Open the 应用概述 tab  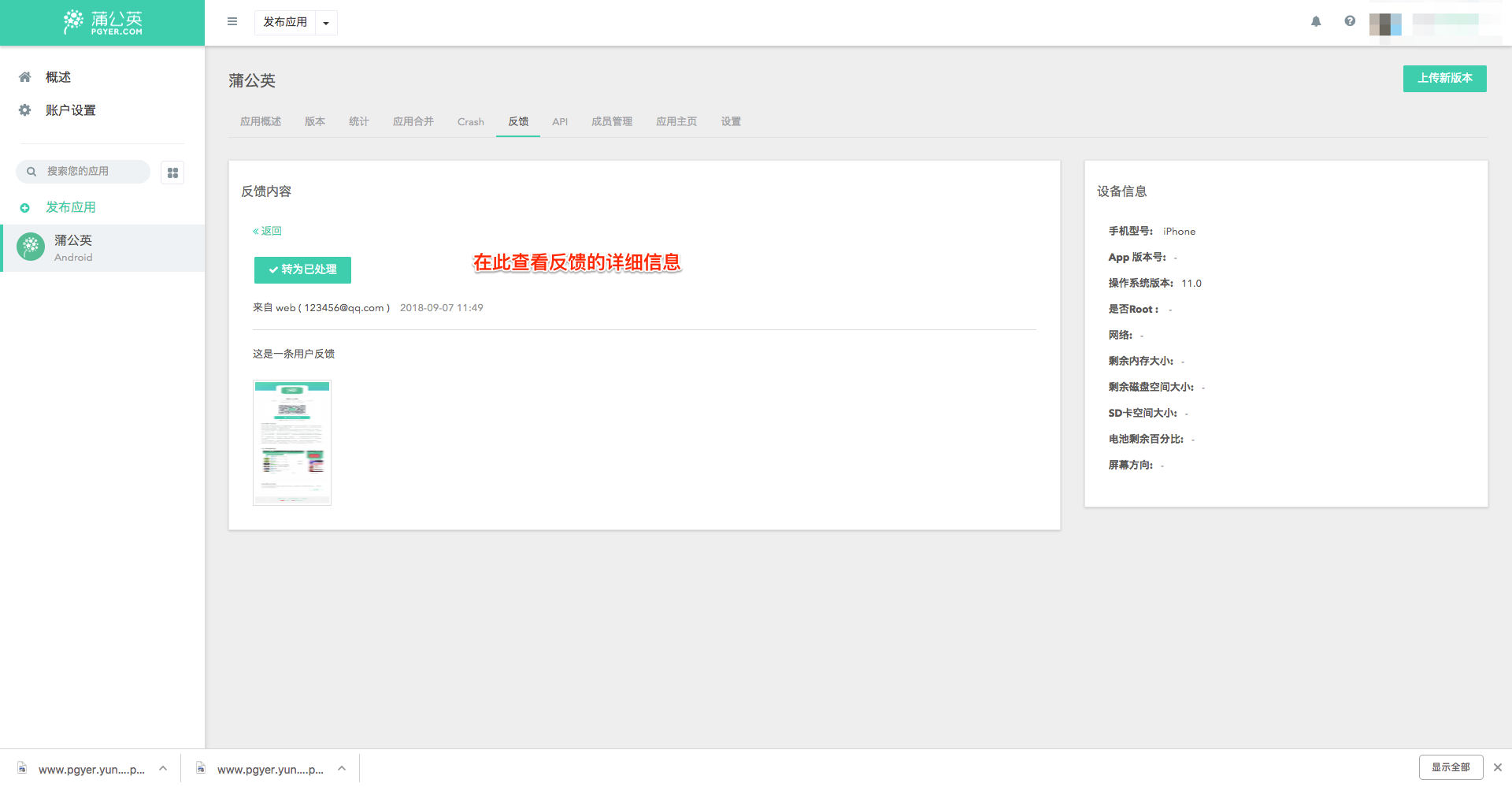click(x=261, y=121)
